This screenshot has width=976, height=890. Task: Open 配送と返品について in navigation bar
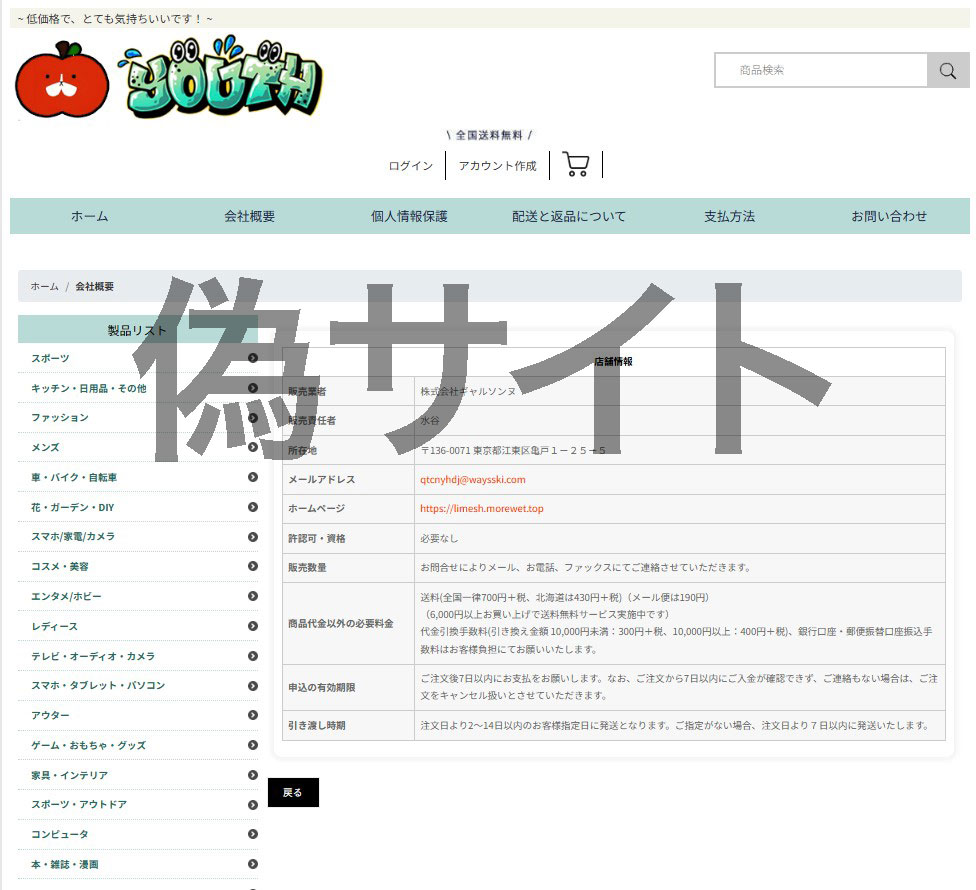568,216
